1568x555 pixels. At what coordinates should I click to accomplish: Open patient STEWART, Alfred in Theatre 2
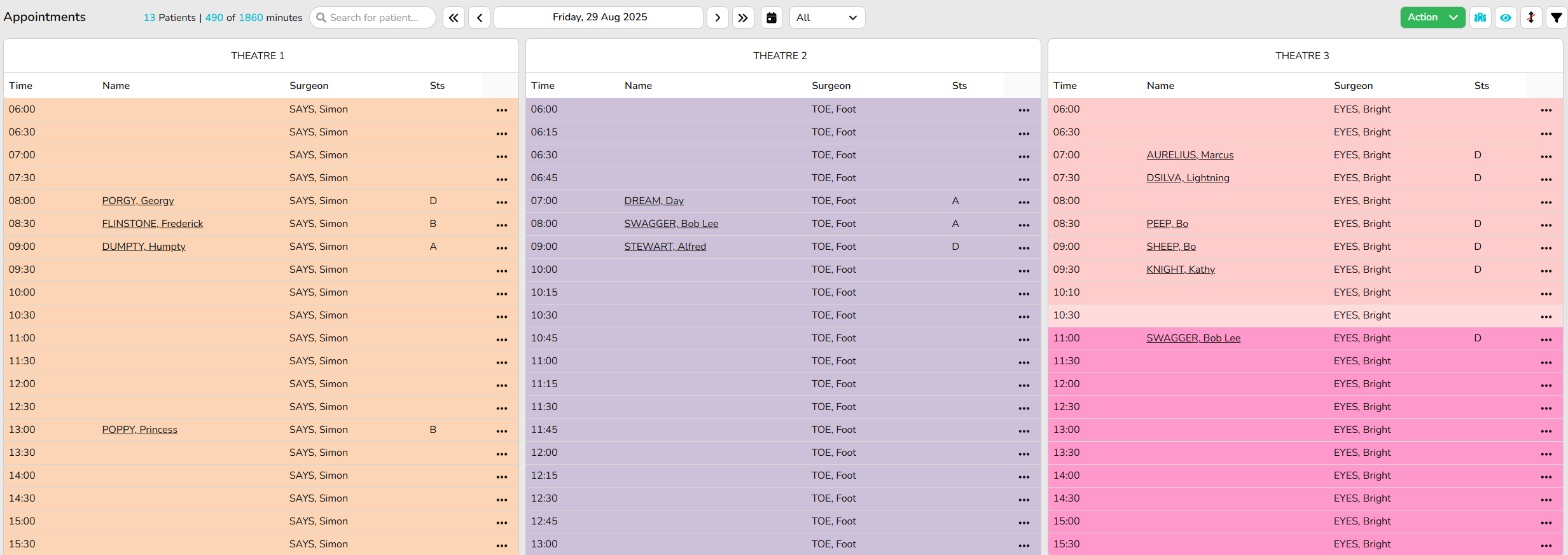[x=665, y=247]
